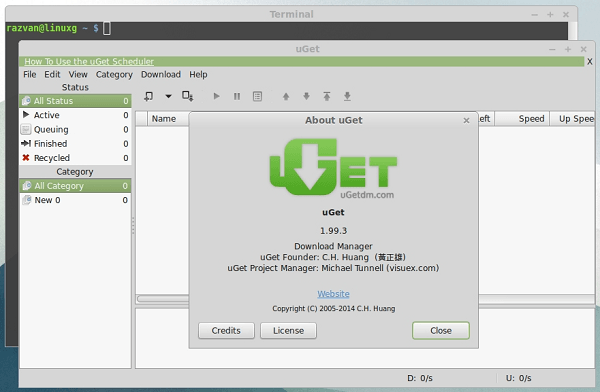
Task: Select the Active status row
Action: [x=75, y=115]
